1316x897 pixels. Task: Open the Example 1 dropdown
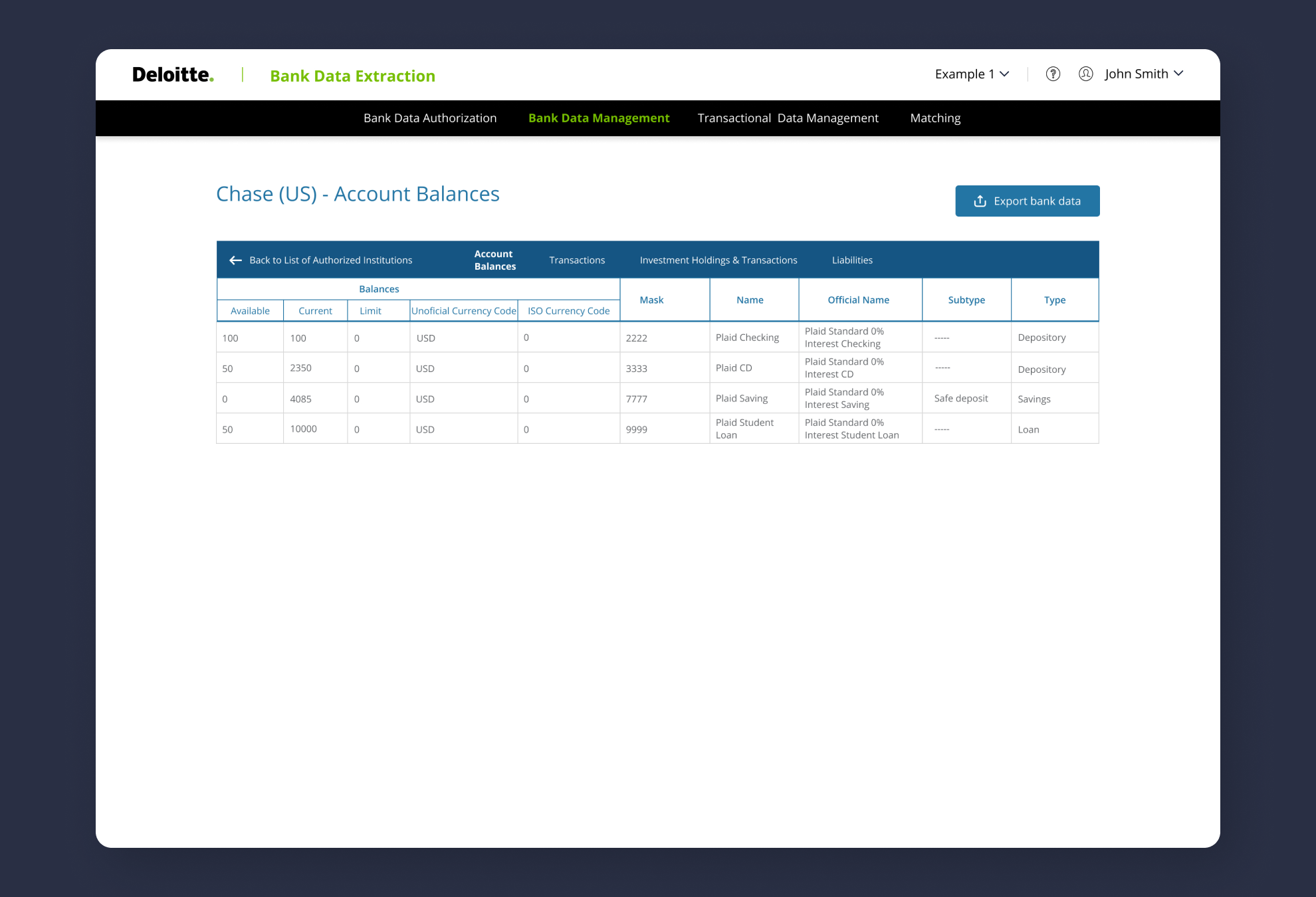972,74
